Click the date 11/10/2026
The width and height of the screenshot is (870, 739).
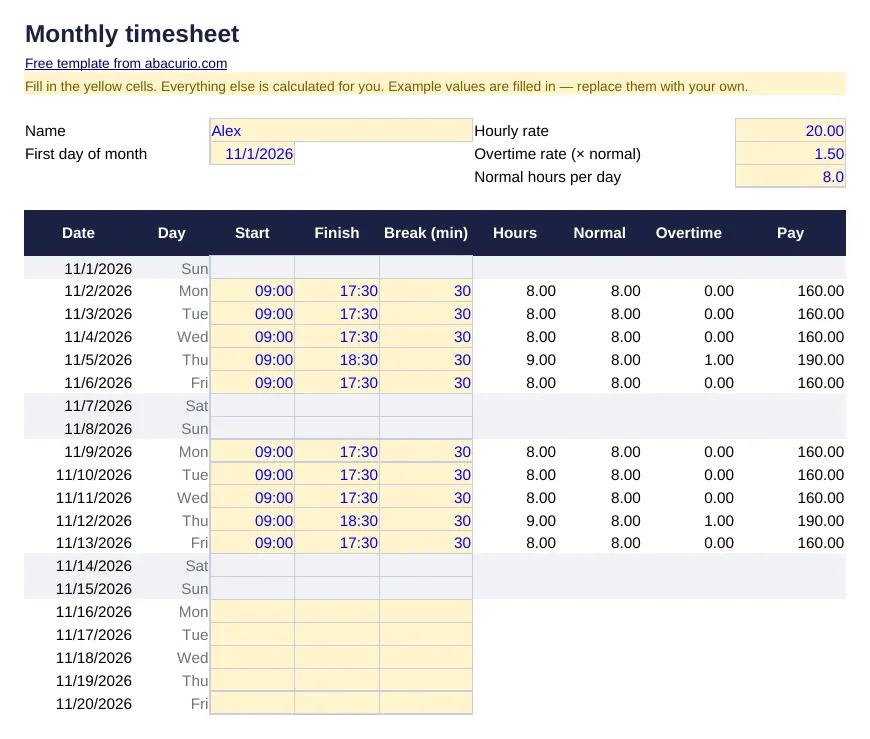pos(94,475)
